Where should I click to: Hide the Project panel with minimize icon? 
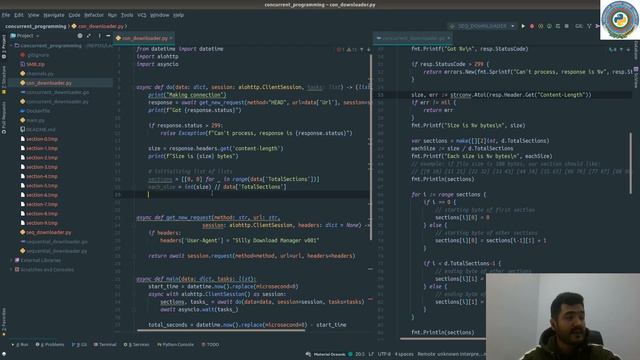pos(108,36)
